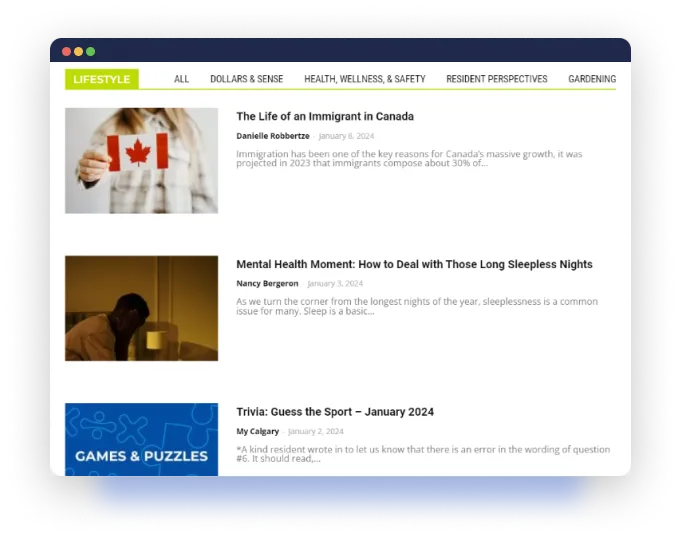Open the RESIDENT PERSPECTIVES tab
Screen dimensions: 681x538
tap(497, 79)
